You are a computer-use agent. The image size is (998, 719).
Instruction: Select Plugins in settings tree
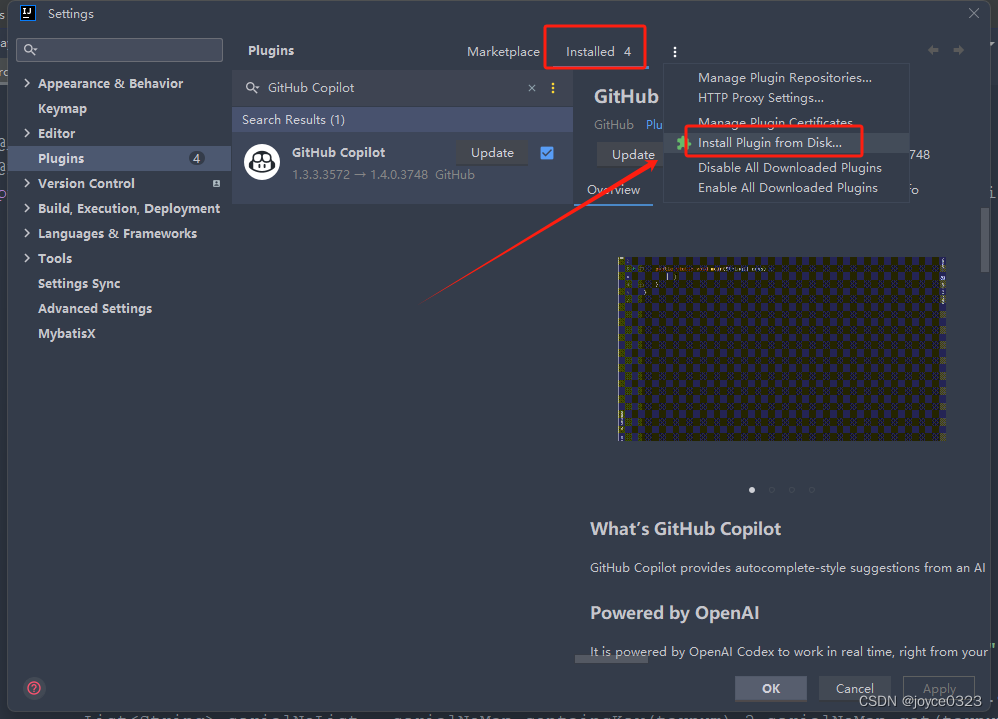tap(120, 158)
